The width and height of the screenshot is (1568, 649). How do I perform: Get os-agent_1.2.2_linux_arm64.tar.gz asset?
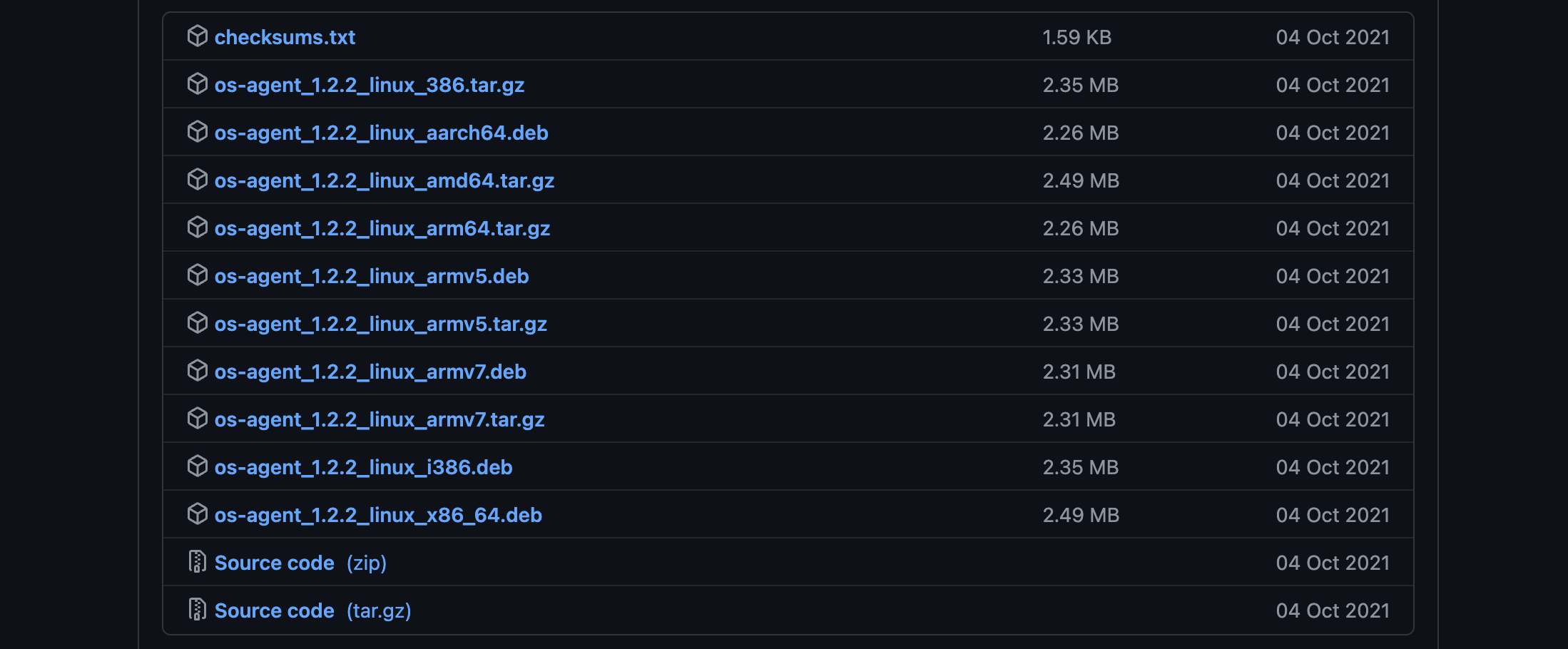coord(382,228)
